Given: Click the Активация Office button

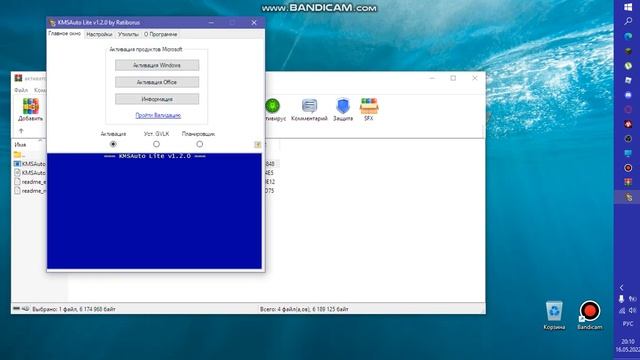Looking at the screenshot, I should [157, 82].
